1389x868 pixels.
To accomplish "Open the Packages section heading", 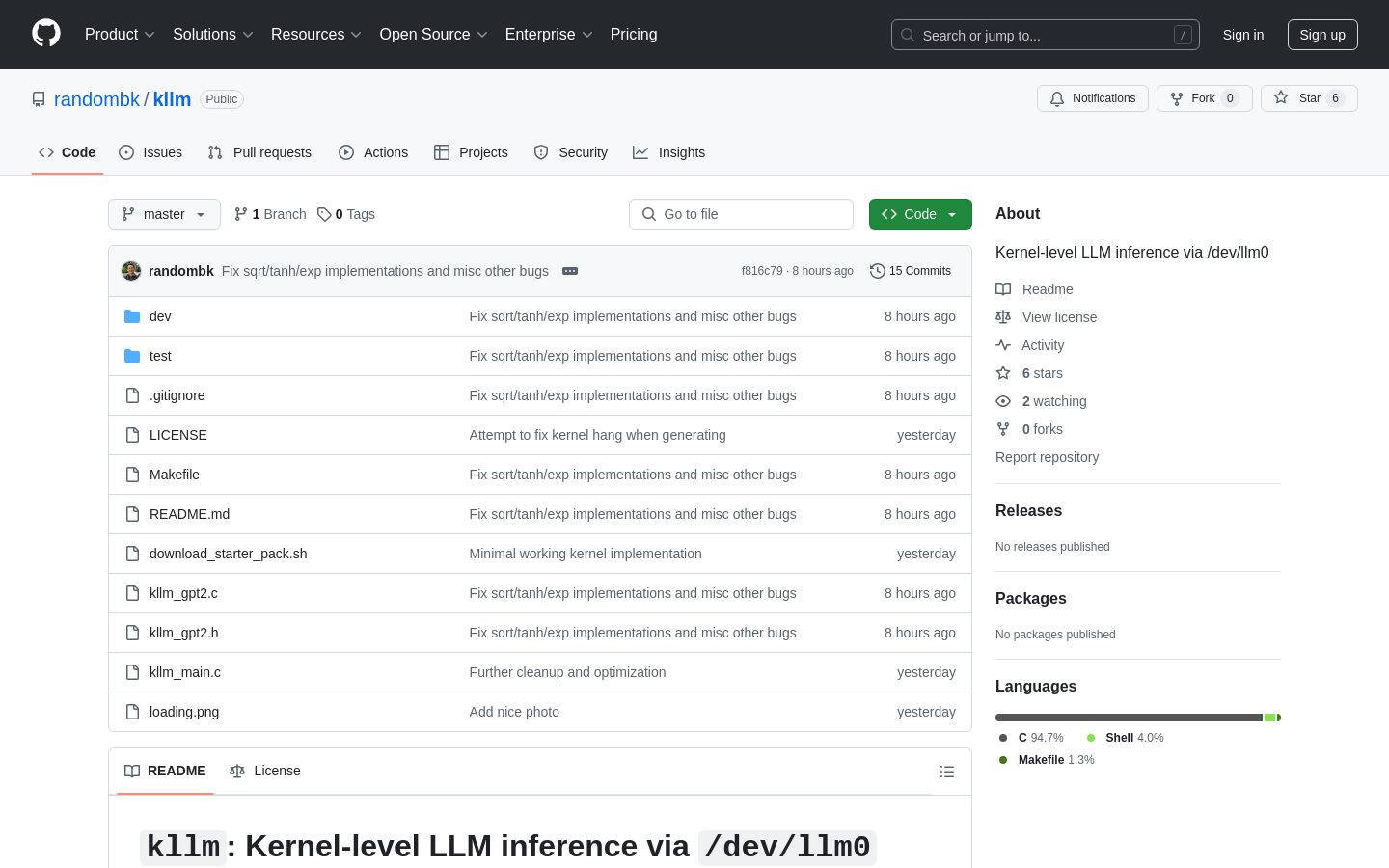I will [1030, 599].
